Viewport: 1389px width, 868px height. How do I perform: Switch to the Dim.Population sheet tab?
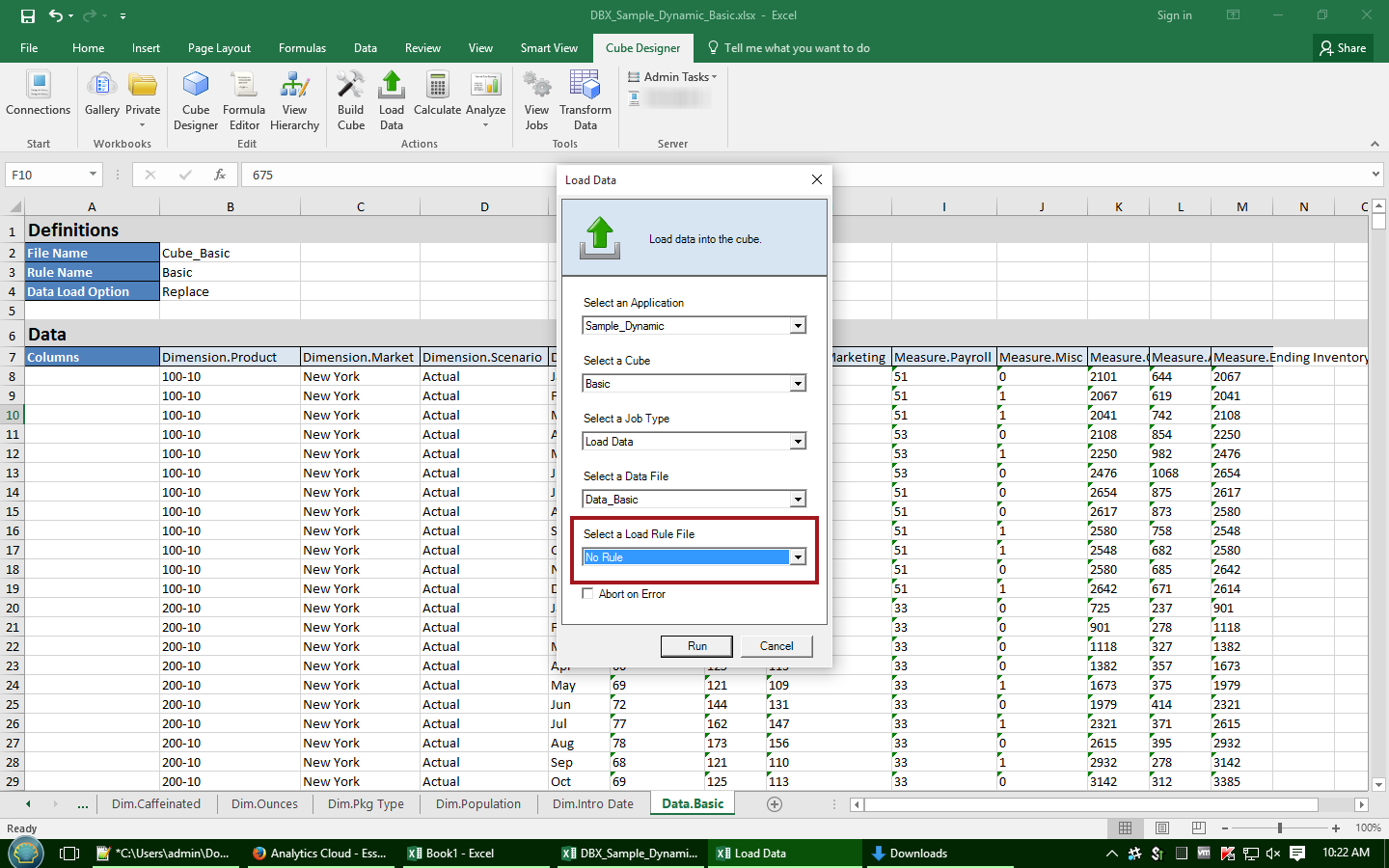point(477,803)
